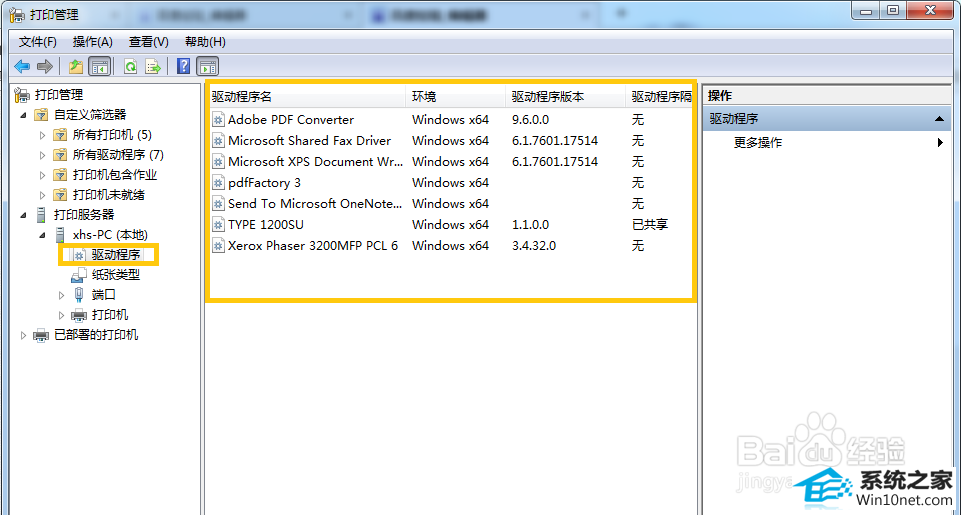Click the xhs-PC (本地) server icon
Screen dimensions: 961x515
click(x=60, y=235)
